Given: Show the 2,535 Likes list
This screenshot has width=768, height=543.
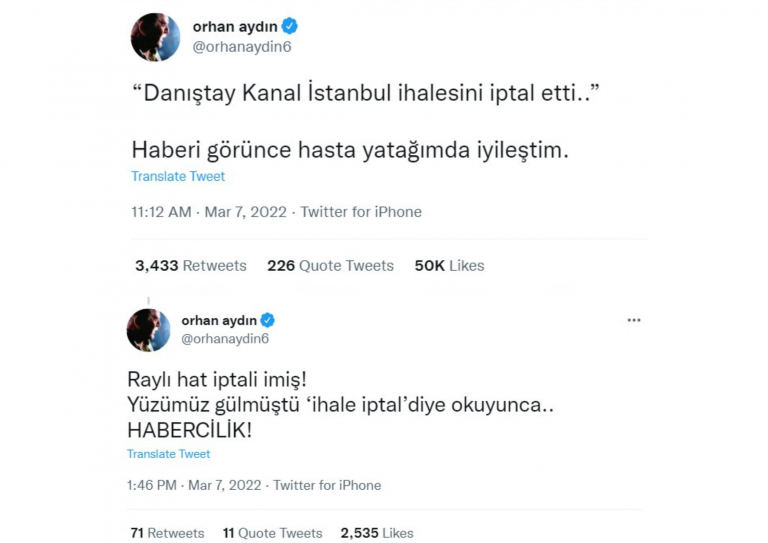Looking at the screenshot, I should (377, 533).
